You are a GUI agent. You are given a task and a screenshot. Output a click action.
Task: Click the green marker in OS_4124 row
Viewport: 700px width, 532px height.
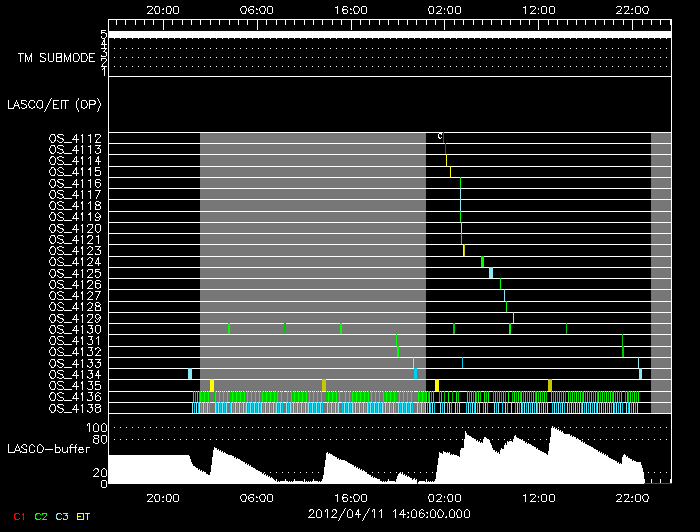tap(482, 262)
